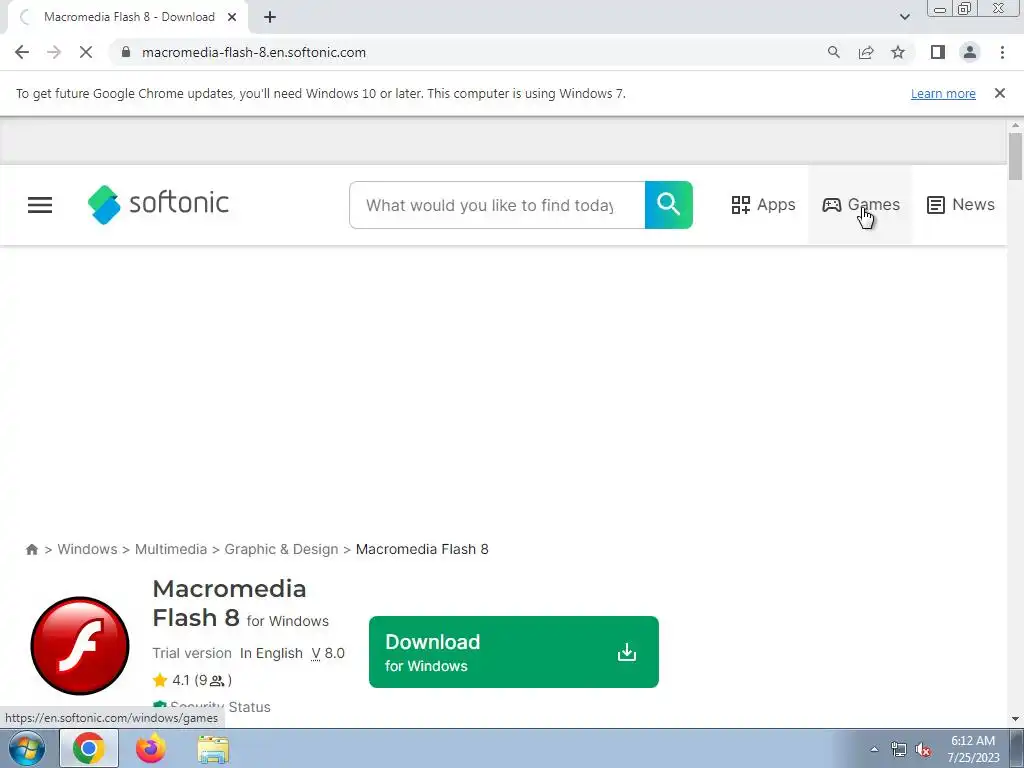
Task: Open a new tab with plus button
Action: coord(270,17)
